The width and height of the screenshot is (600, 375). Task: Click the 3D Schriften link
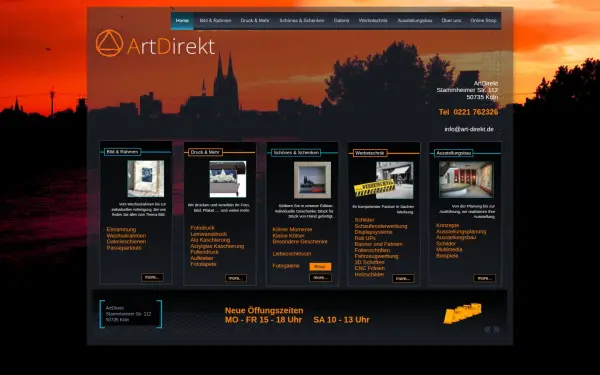(x=369, y=262)
